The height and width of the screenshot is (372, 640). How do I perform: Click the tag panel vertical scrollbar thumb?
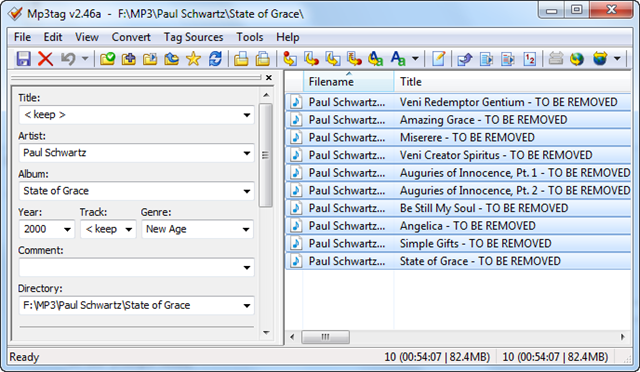[x=266, y=155]
